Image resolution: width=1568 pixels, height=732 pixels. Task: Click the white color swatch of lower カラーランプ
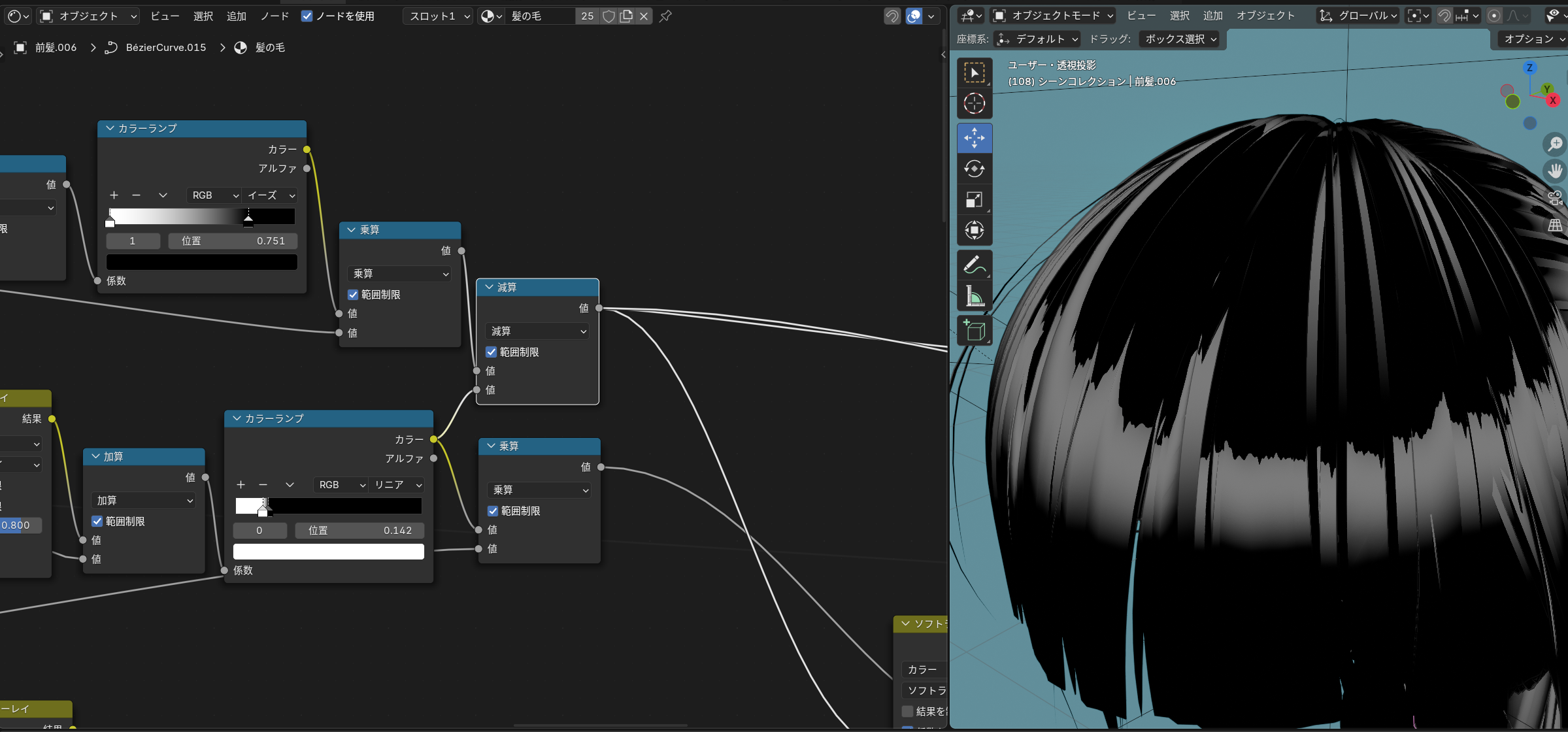pos(328,552)
